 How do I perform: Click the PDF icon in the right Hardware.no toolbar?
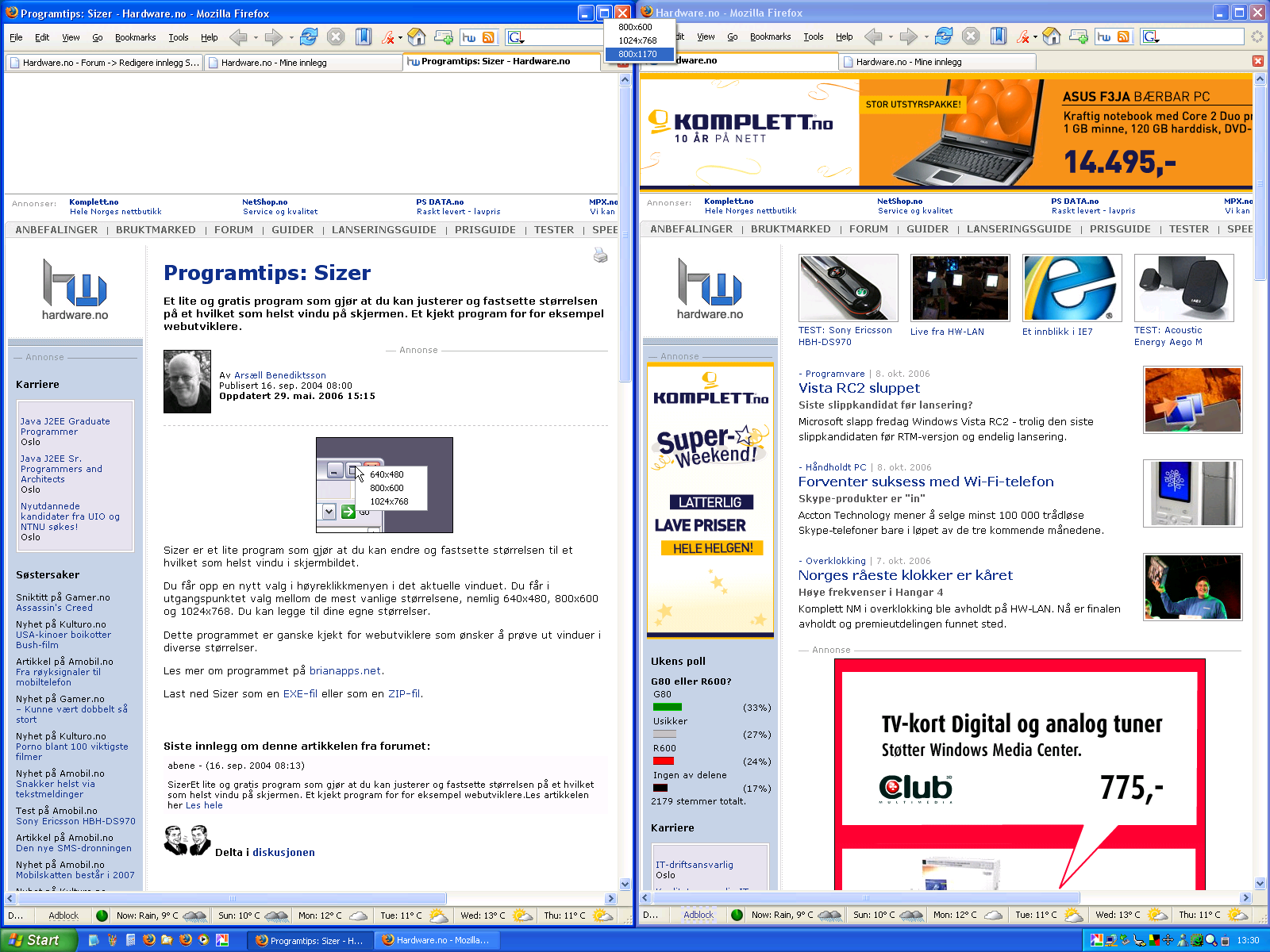1022,36
